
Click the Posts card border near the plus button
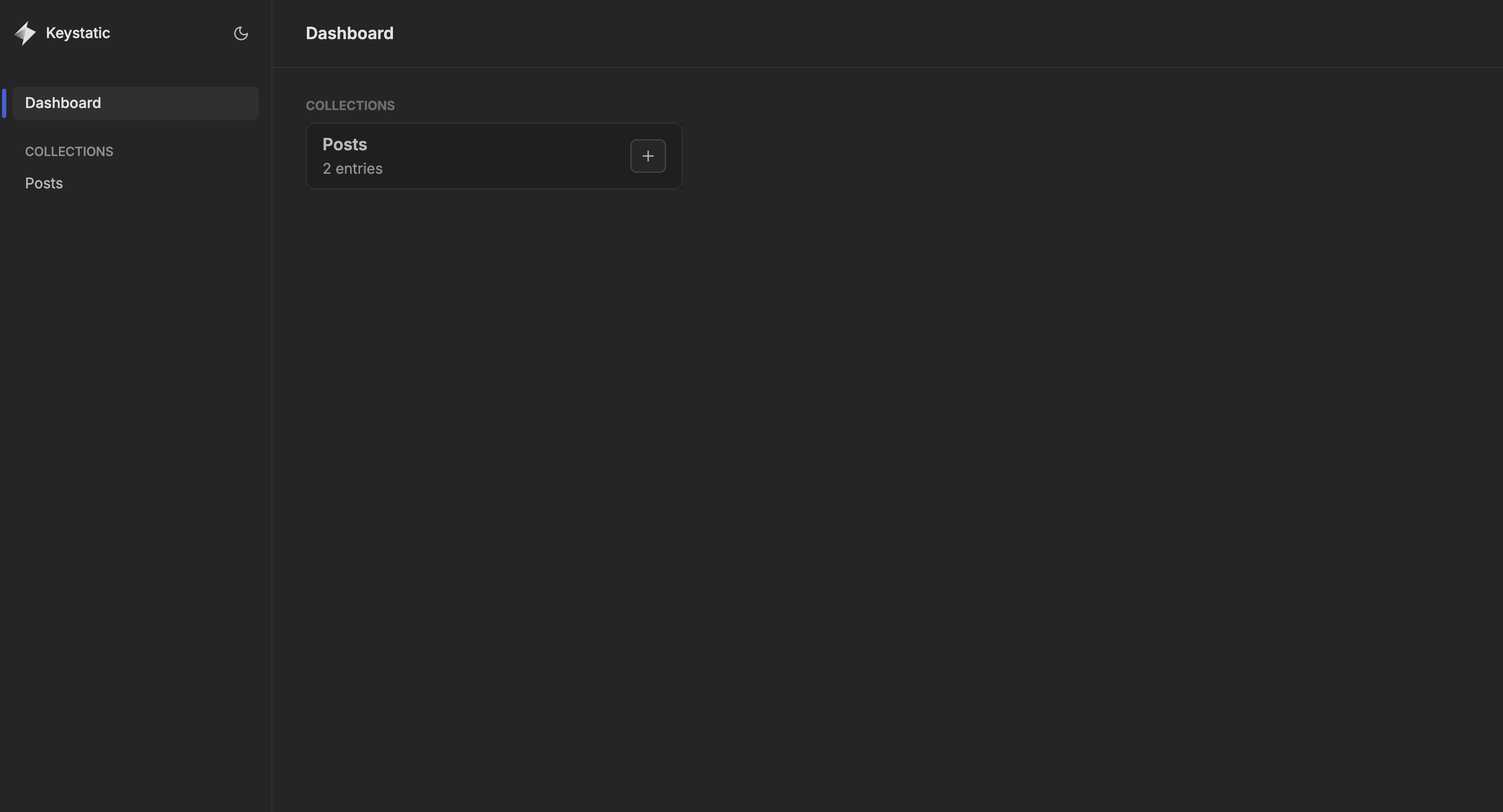point(682,156)
